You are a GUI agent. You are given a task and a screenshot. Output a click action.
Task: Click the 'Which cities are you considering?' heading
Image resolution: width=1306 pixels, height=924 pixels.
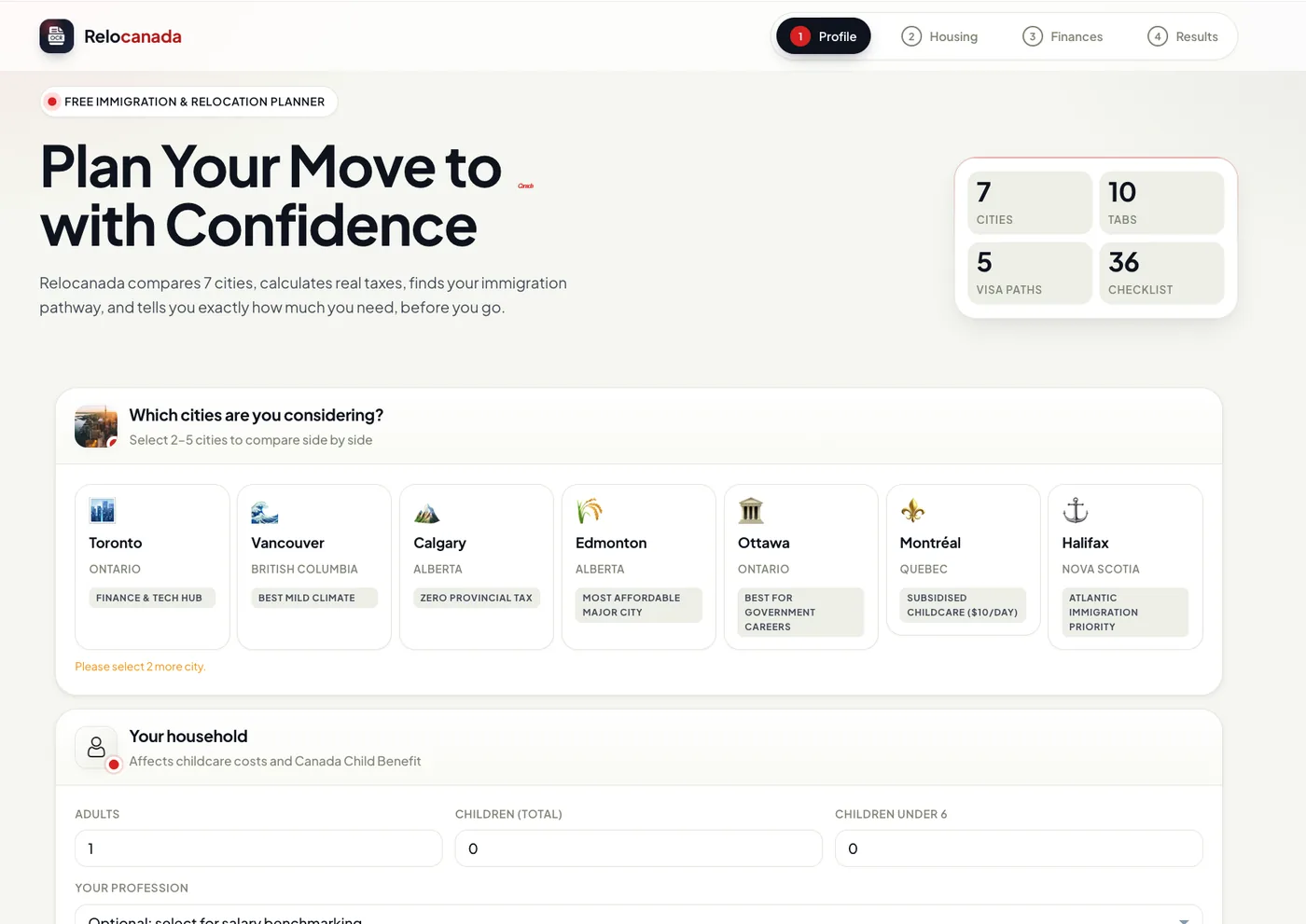257,415
